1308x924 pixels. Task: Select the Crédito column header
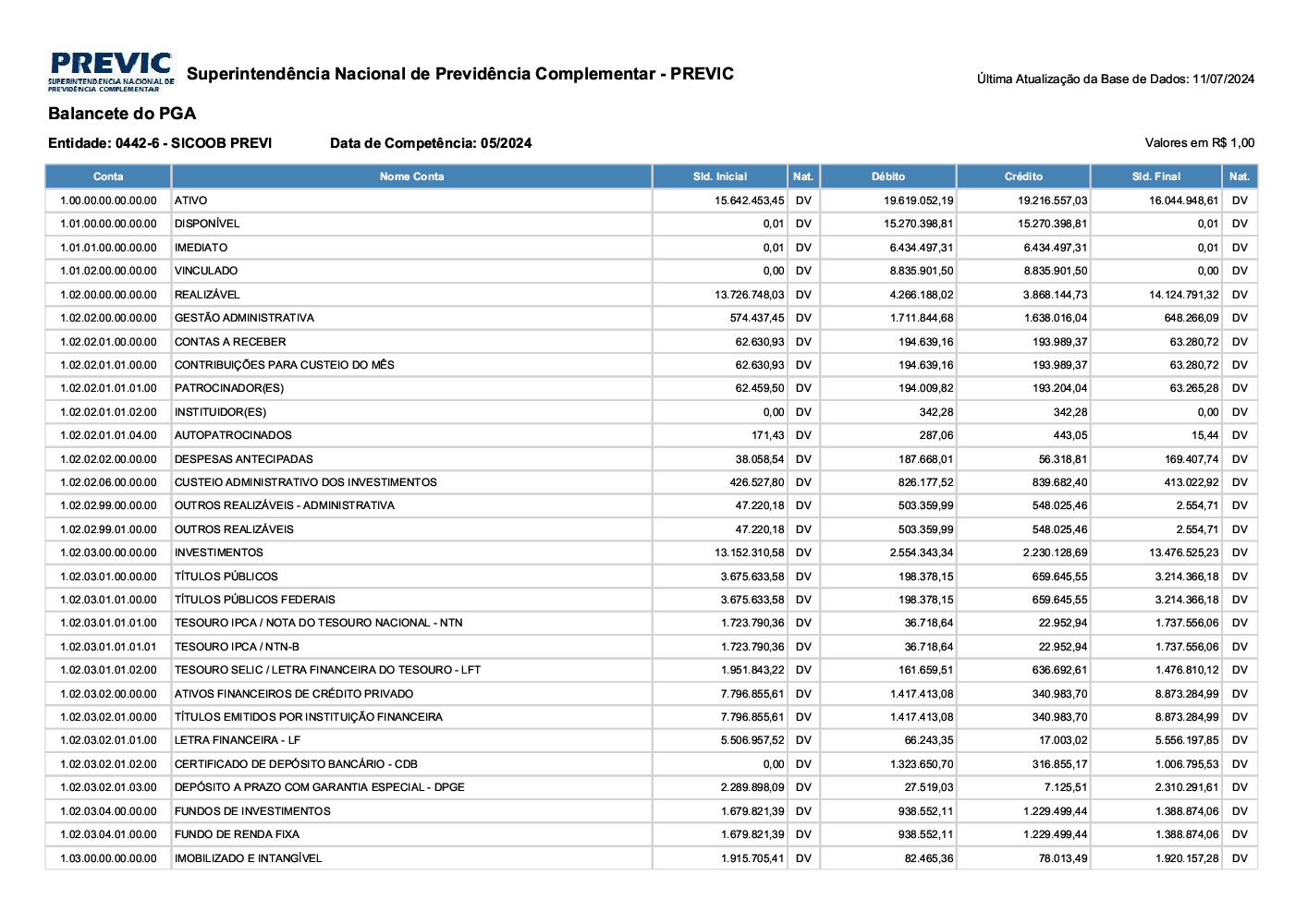coord(1023,176)
